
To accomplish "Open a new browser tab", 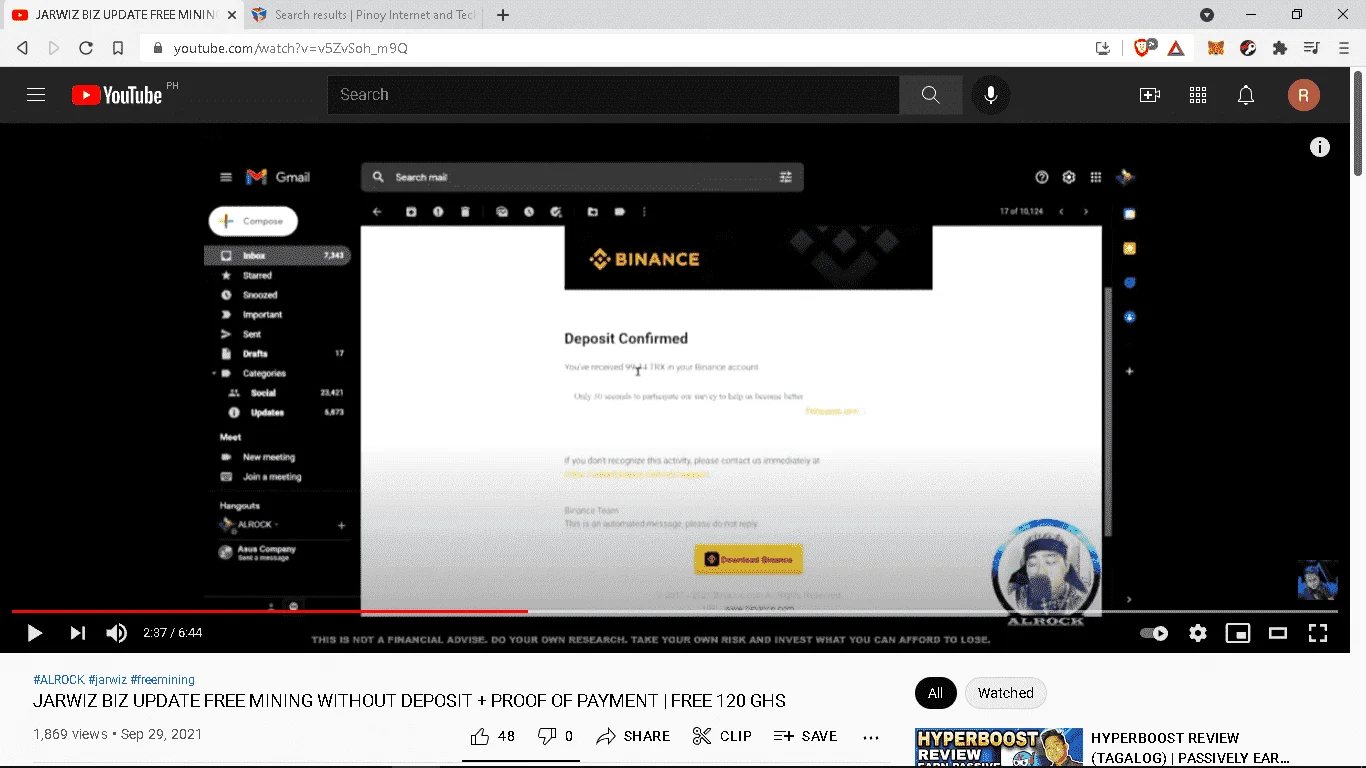I will [x=503, y=15].
